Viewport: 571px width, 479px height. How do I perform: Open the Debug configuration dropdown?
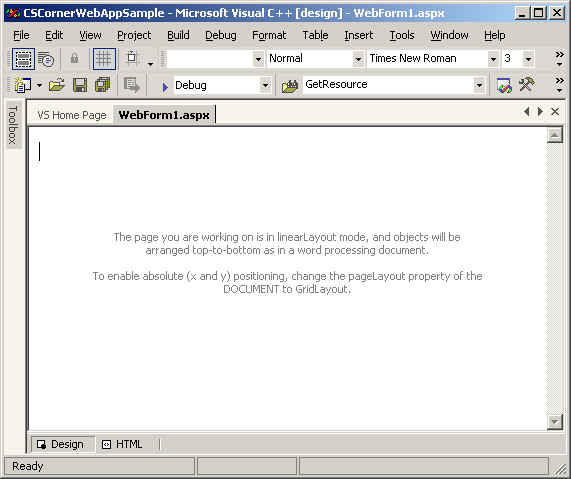[x=265, y=85]
